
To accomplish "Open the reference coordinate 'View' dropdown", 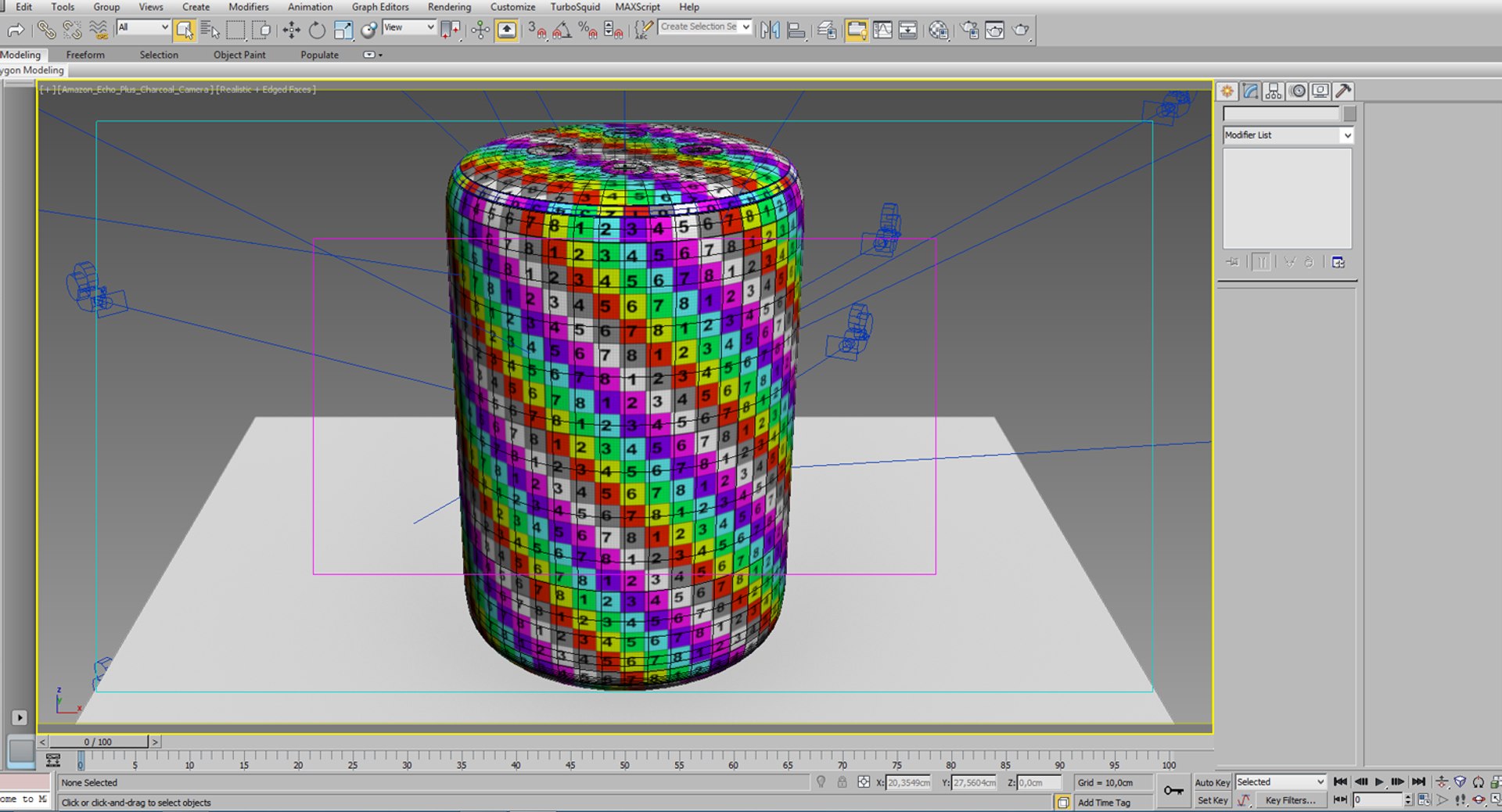I will pos(408,27).
